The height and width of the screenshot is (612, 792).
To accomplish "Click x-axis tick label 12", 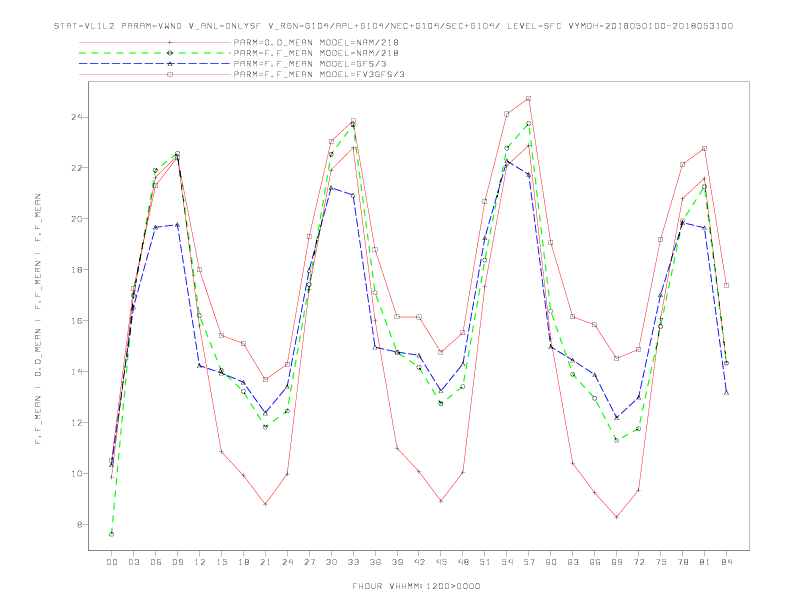I will tap(200, 562).
